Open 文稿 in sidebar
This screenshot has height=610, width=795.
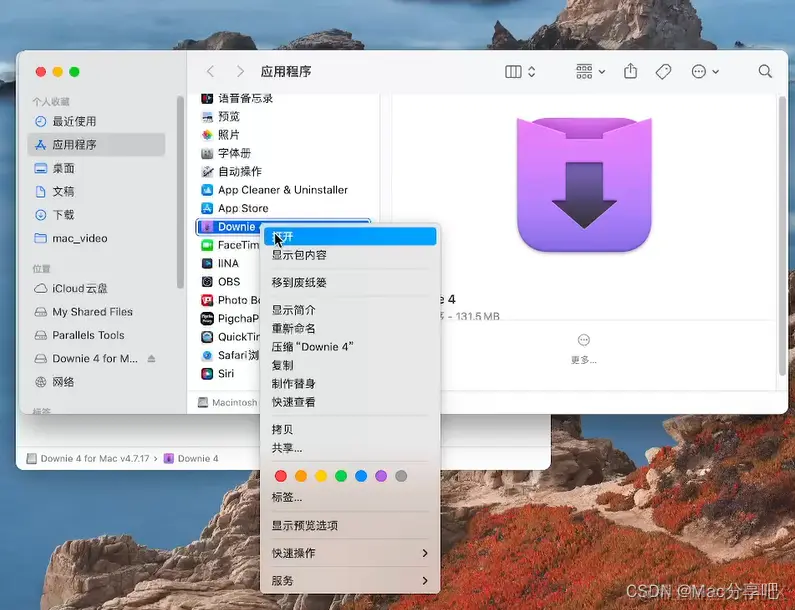tap(96, 191)
